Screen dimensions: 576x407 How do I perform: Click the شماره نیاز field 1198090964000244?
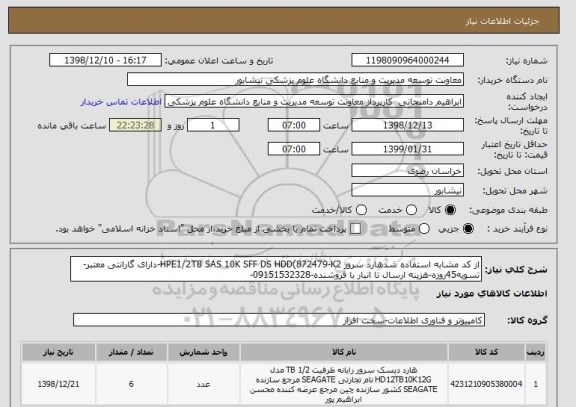pos(407,60)
